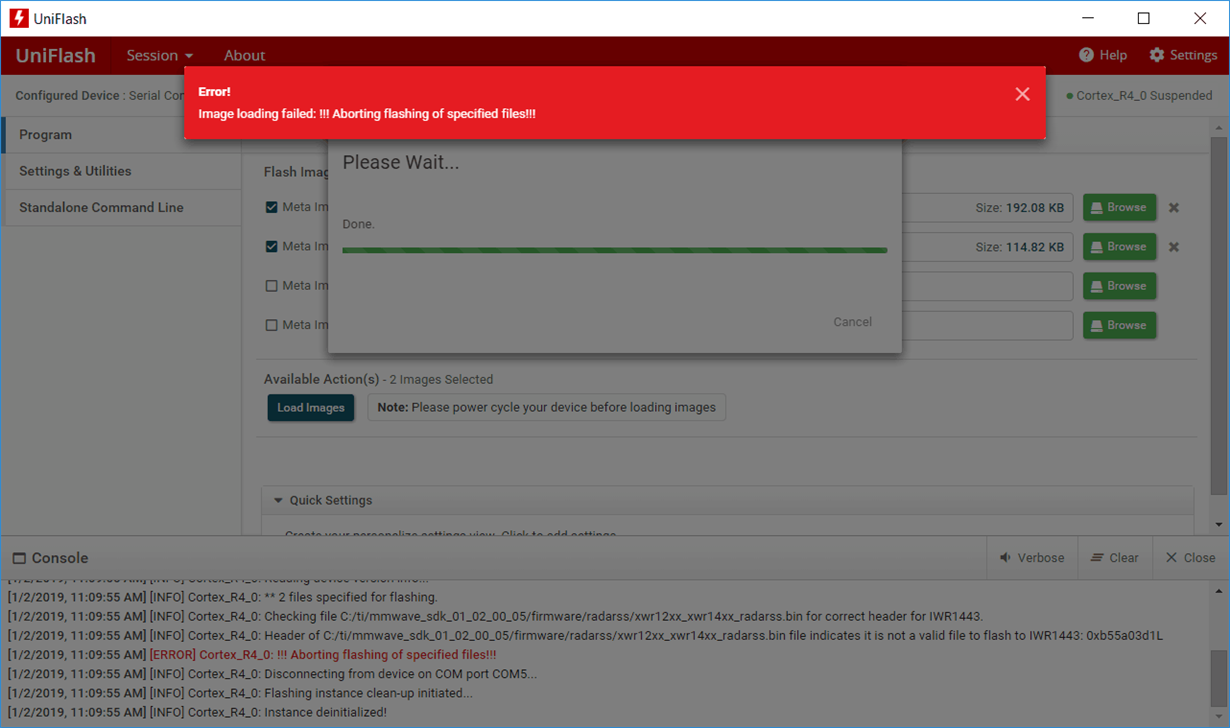Browse for the fourth Meta Image file
The width and height of the screenshot is (1230, 728).
pyautogui.click(x=1119, y=325)
